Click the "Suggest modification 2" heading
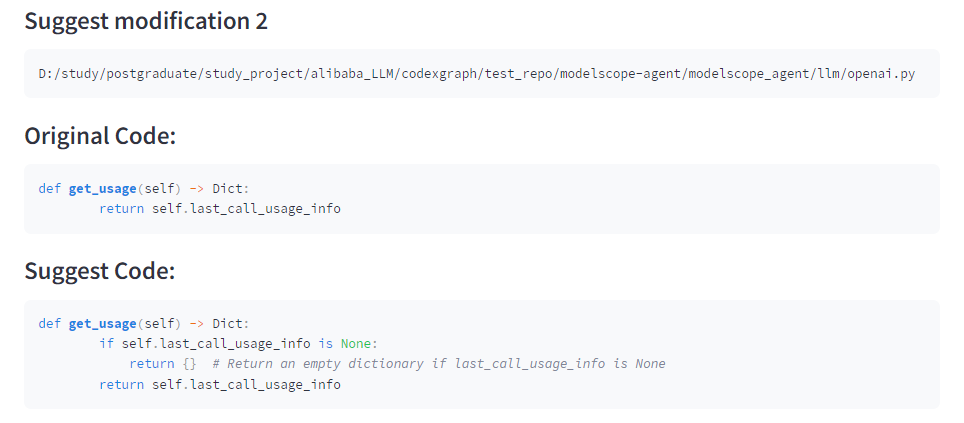The image size is (964, 423). pyautogui.click(x=146, y=21)
